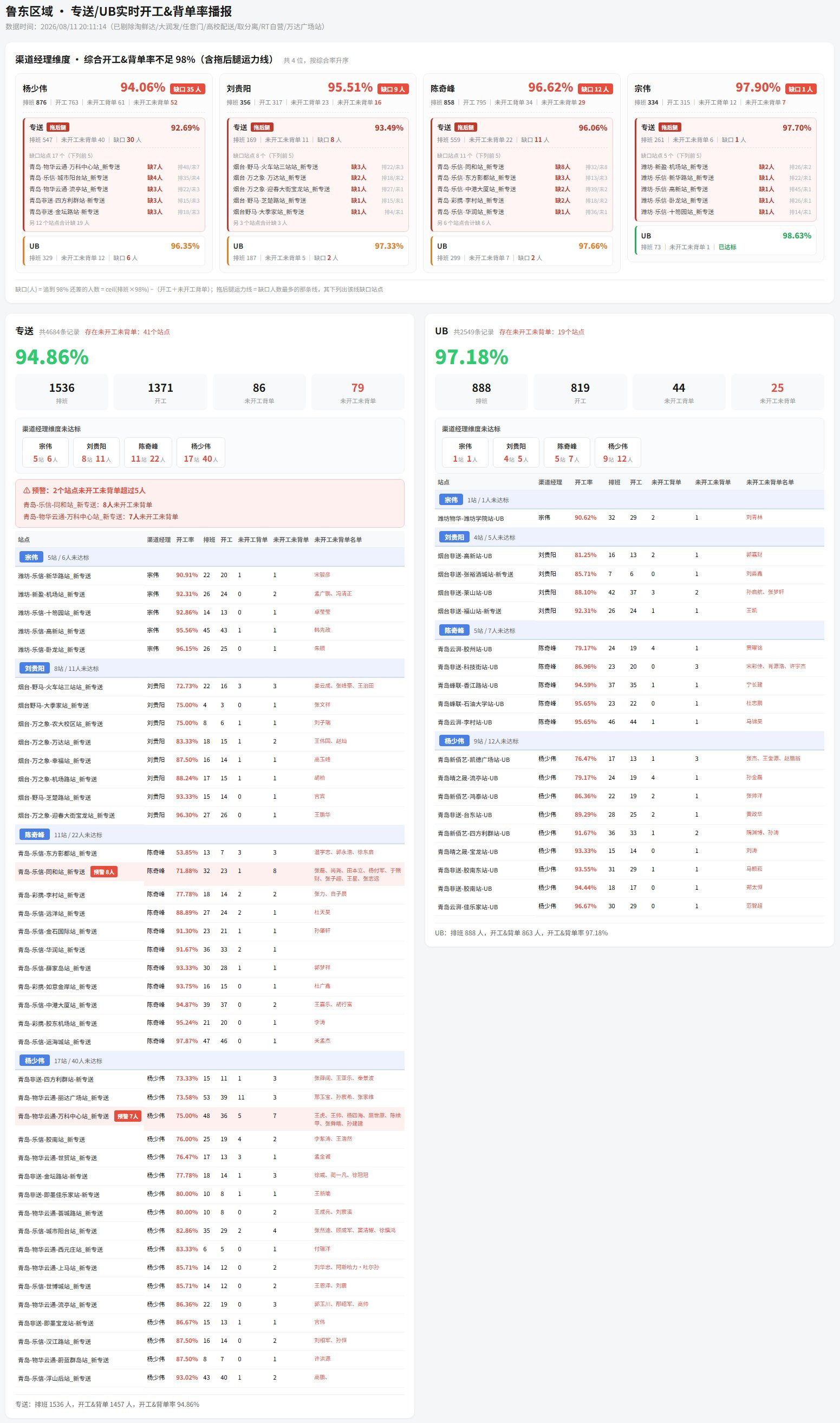Click the 站点 column header in UB table
The height and width of the screenshot is (1423, 840).
444,482
